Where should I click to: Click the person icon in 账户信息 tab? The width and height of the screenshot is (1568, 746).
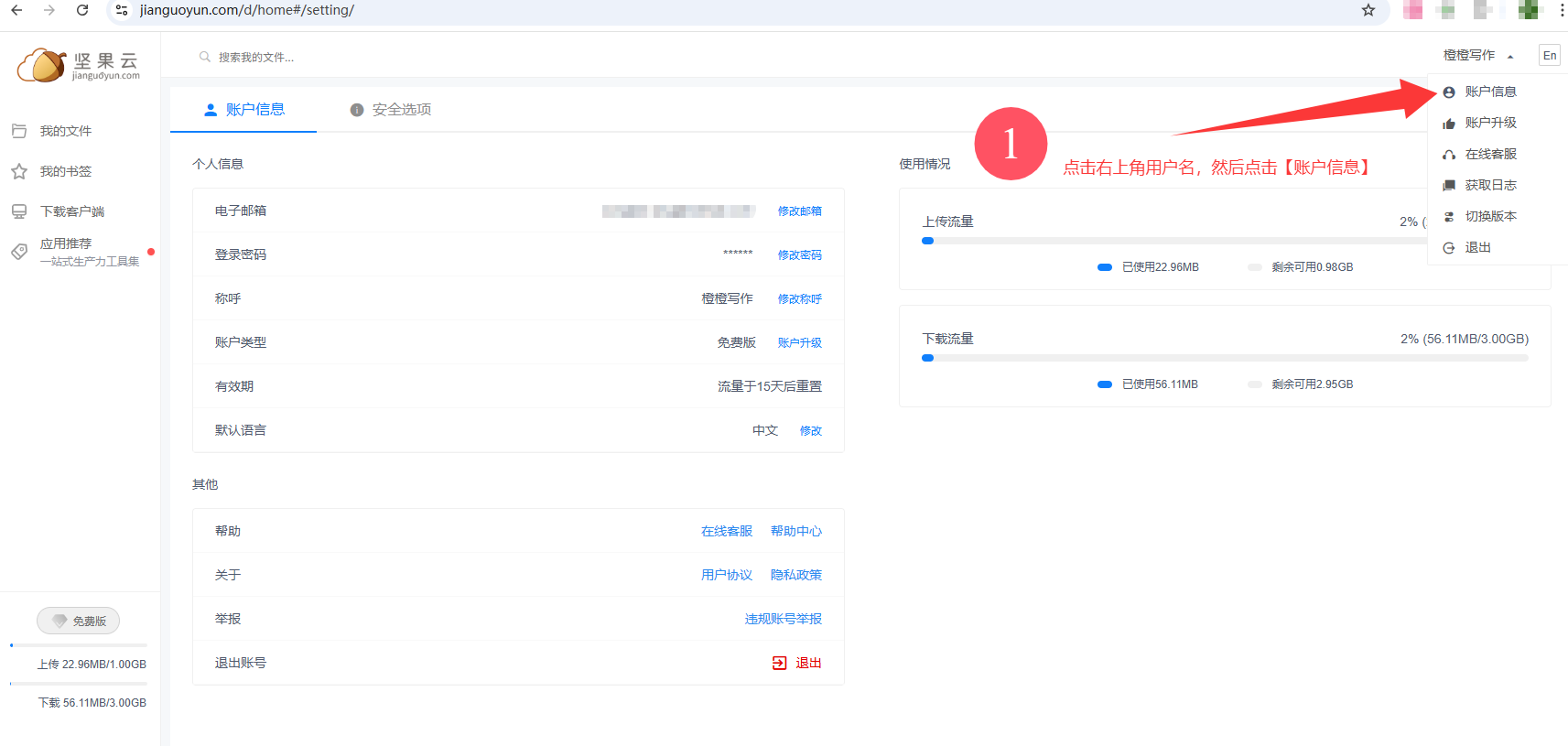tap(211, 109)
